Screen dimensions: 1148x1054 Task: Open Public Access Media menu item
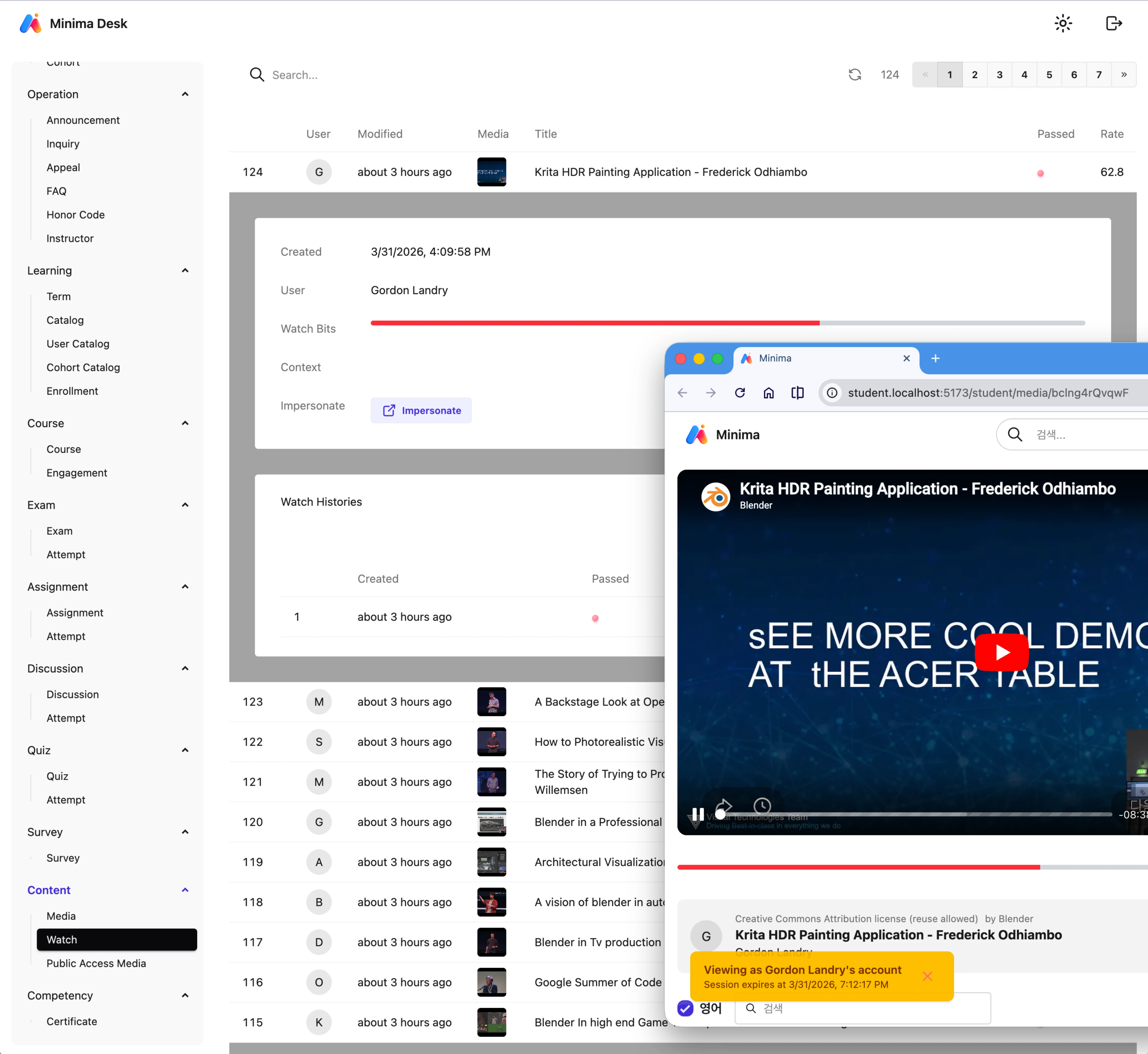[x=96, y=963]
